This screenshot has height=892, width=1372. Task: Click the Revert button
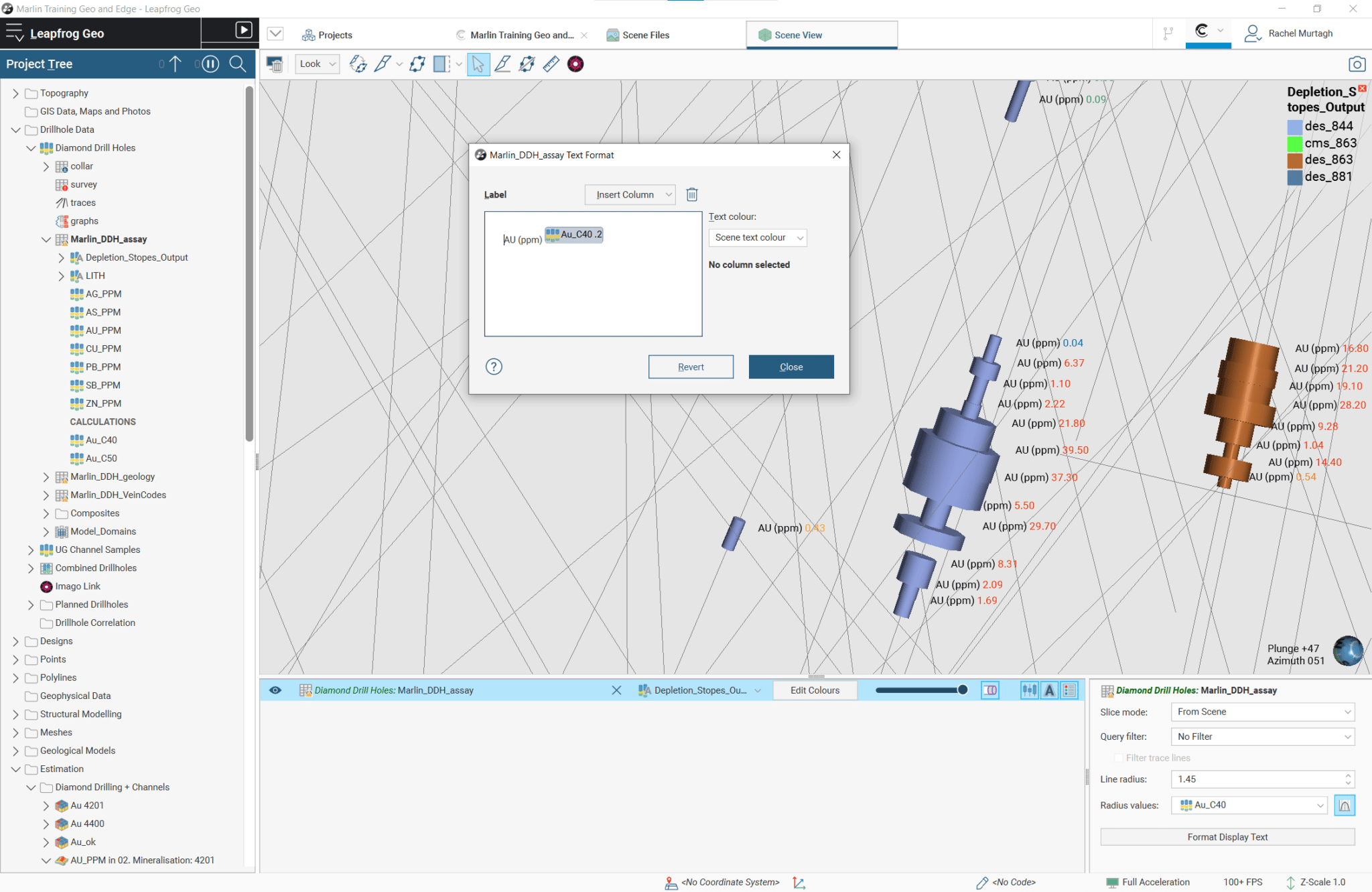click(691, 367)
